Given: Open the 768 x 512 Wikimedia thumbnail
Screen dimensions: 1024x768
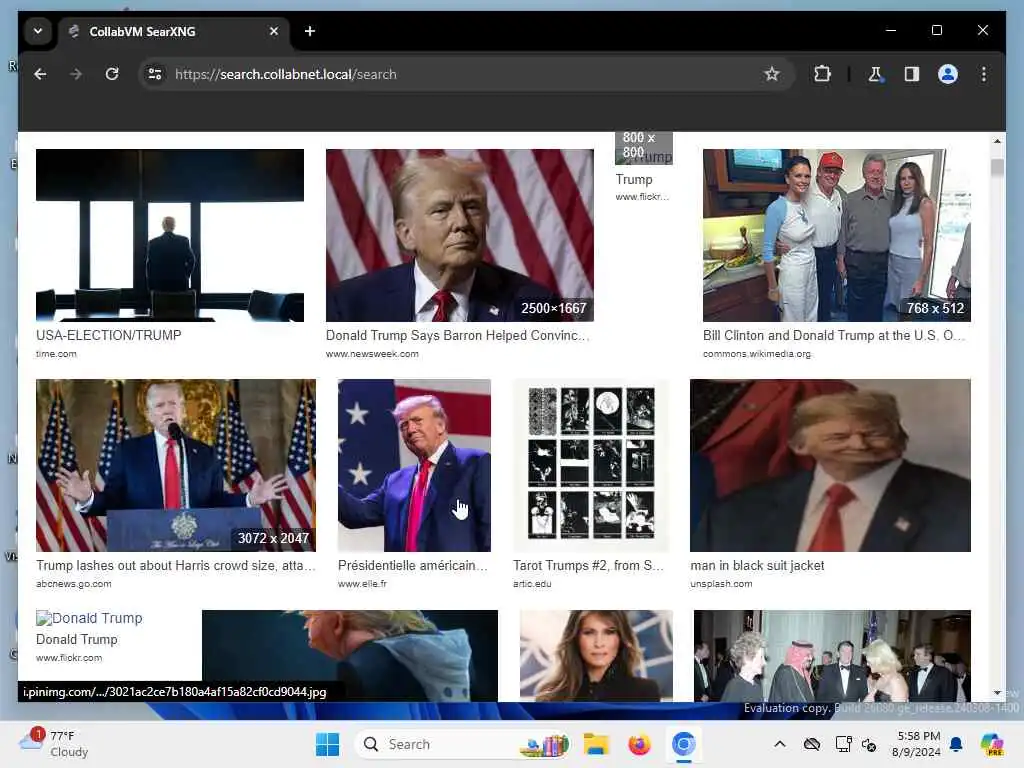Looking at the screenshot, I should [x=837, y=235].
